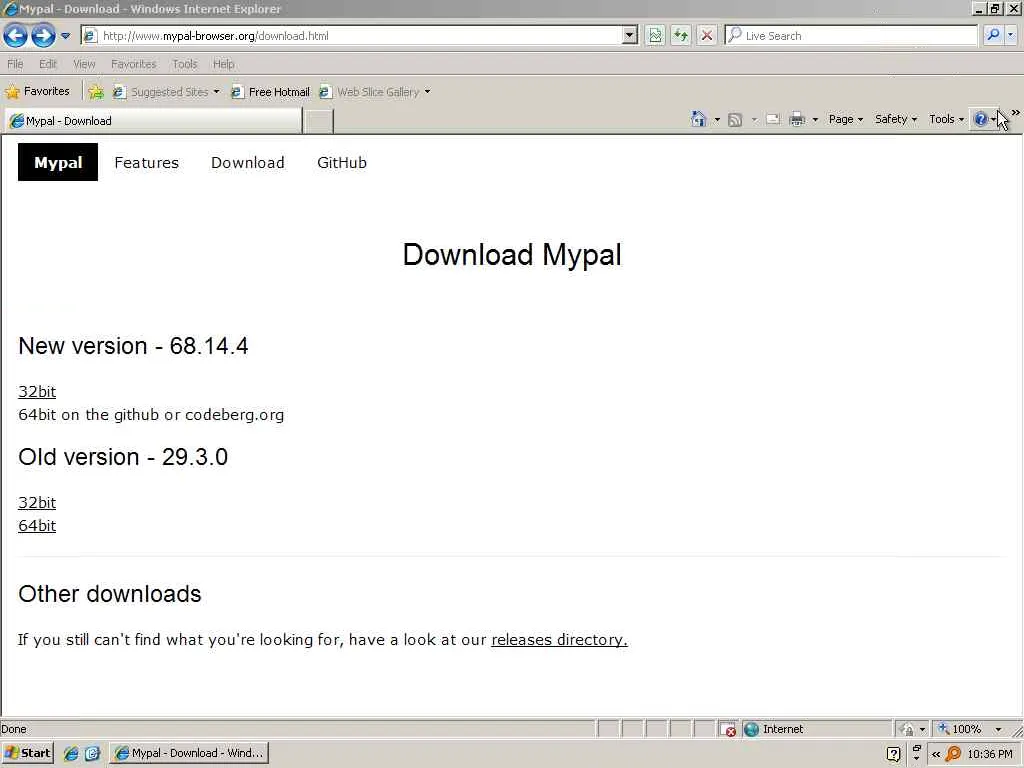The image size is (1024, 768).
Task: Open the releases directory link
Action: pos(559,639)
